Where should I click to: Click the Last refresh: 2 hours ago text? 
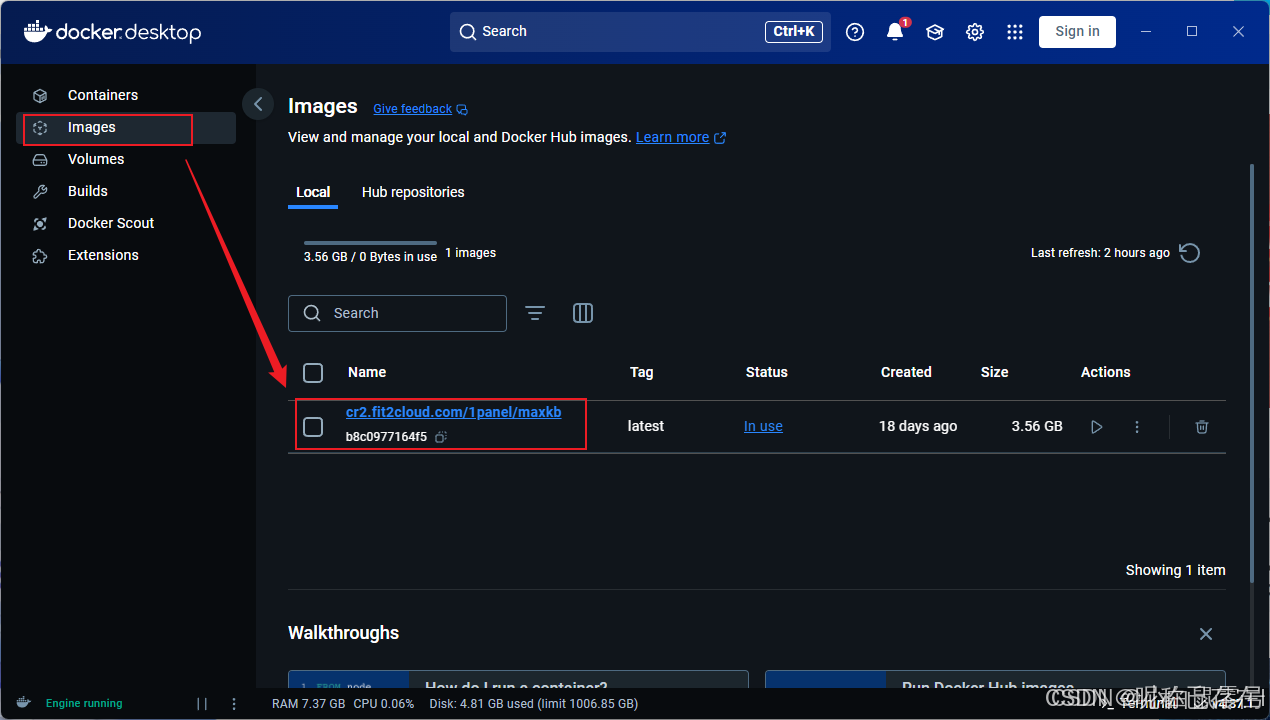[x=1100, y=253]
